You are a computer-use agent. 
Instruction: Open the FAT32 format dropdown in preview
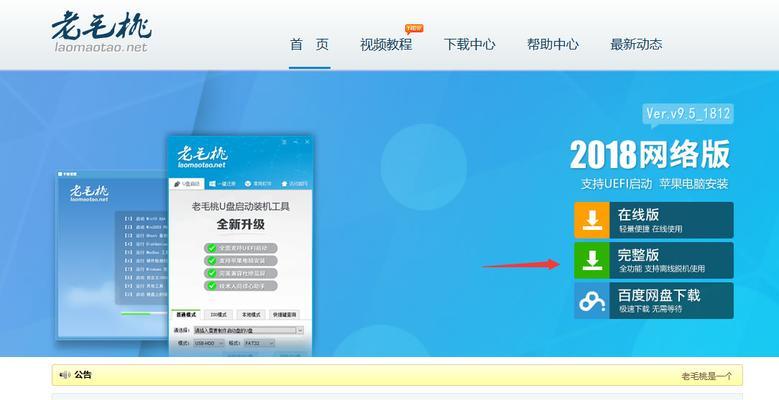coord(258,343)
